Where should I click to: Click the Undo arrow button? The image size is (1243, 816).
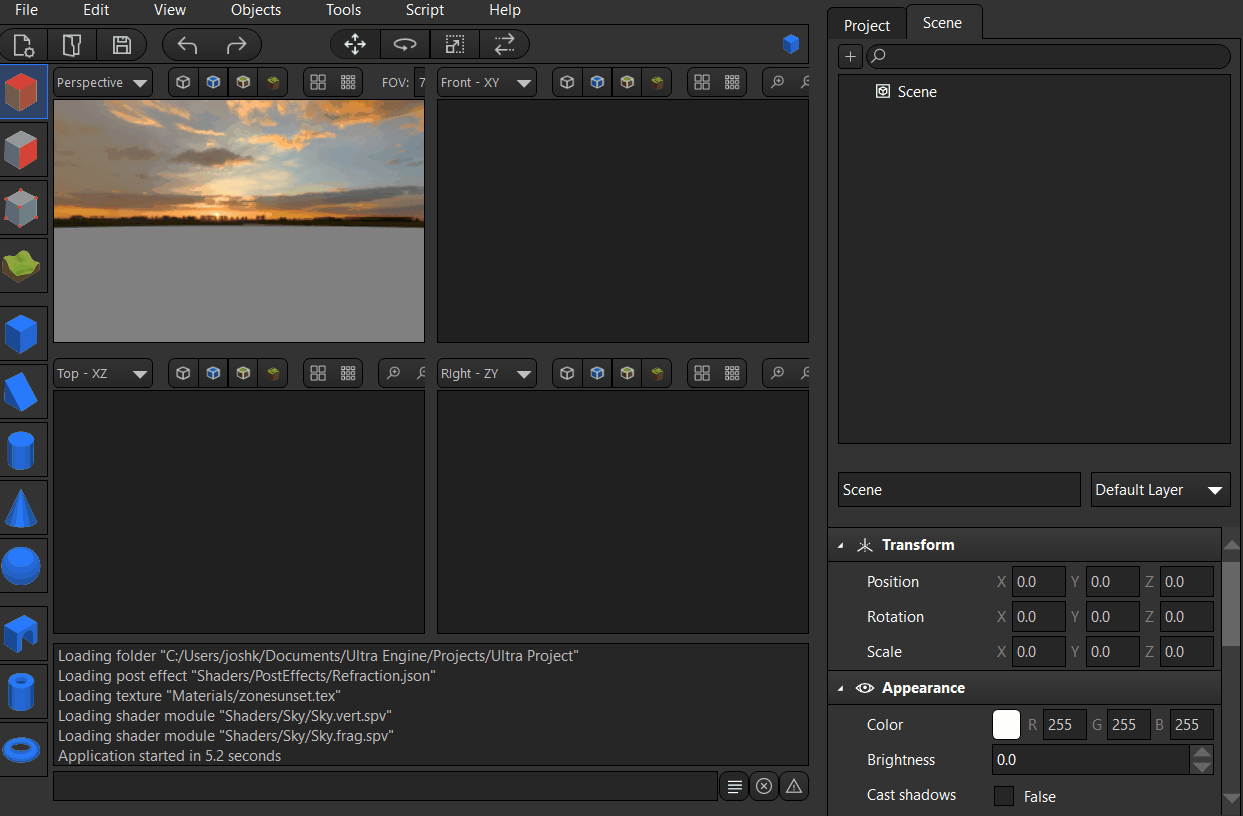[187, 45]
